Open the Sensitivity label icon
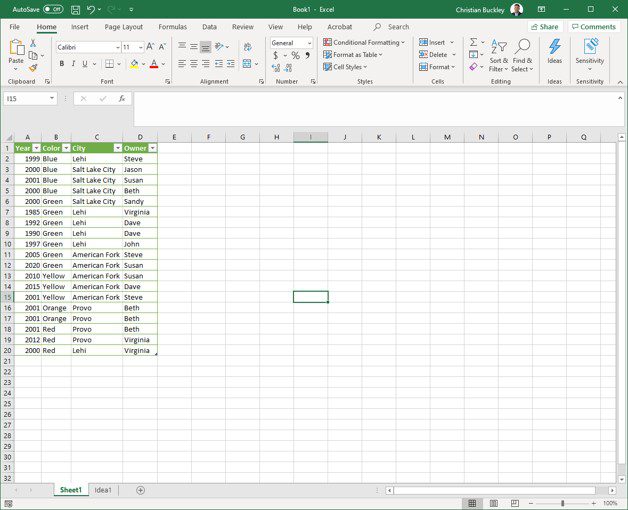 pyautogui.click(x=590, y=48)
